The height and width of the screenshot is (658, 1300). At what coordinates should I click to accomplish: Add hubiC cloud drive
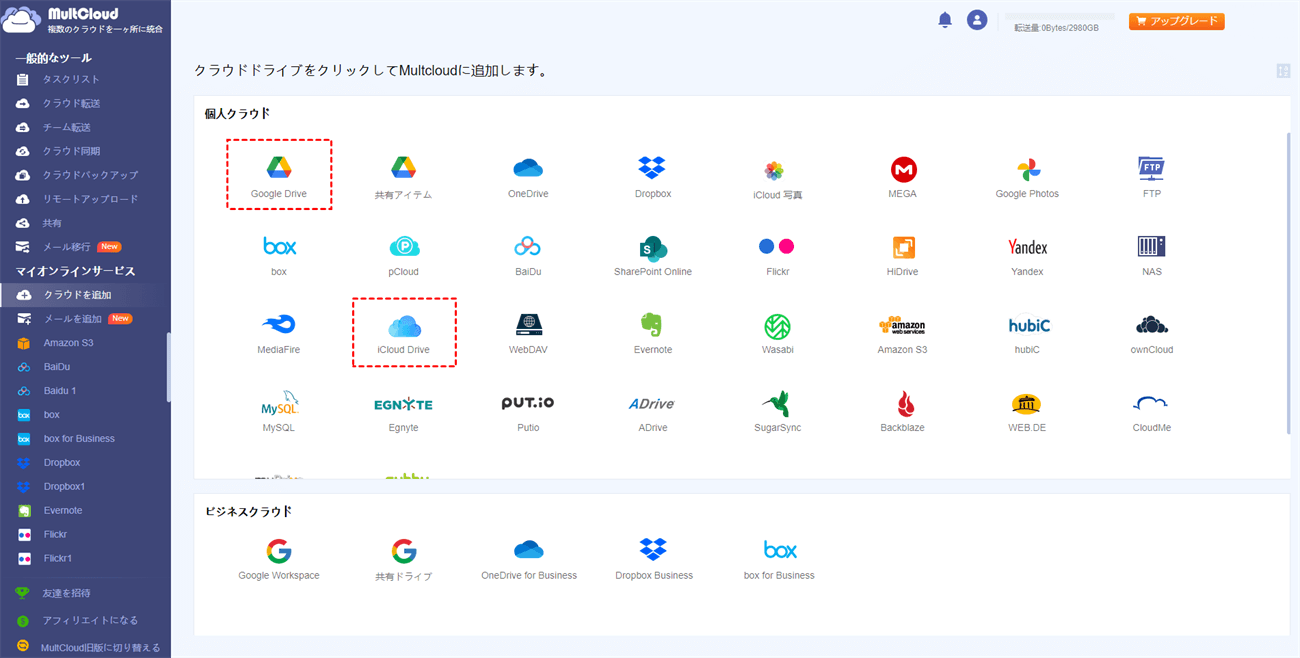point(1027,332)
